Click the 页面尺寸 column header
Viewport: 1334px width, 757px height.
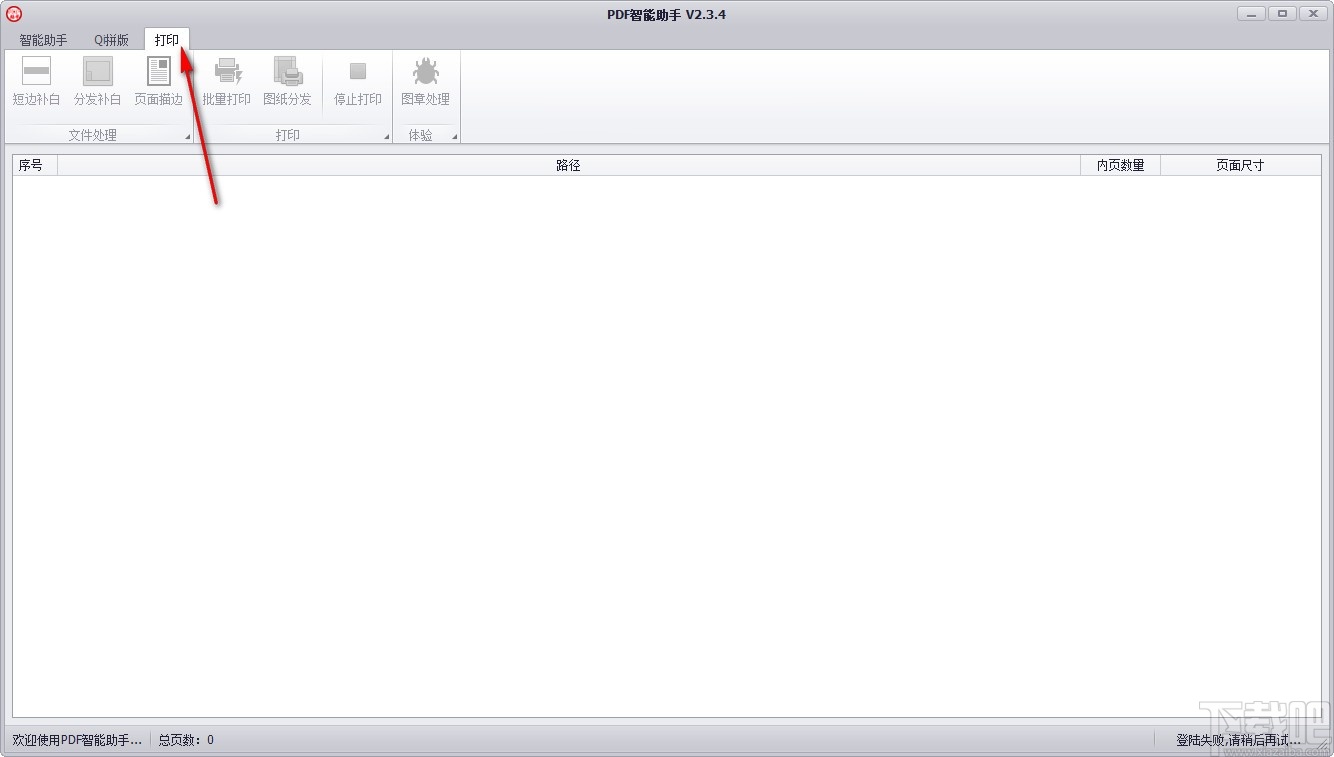click(1240, 165)
